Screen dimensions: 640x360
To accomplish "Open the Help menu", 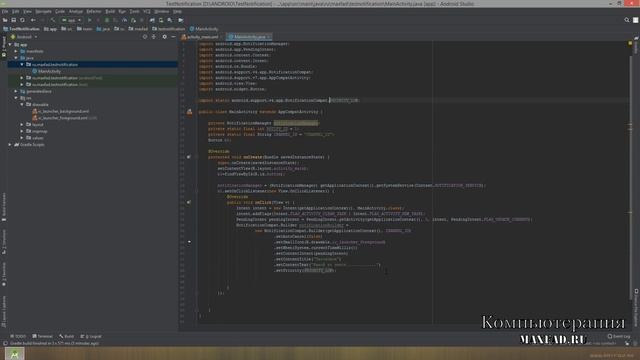I will coord(177,11).
